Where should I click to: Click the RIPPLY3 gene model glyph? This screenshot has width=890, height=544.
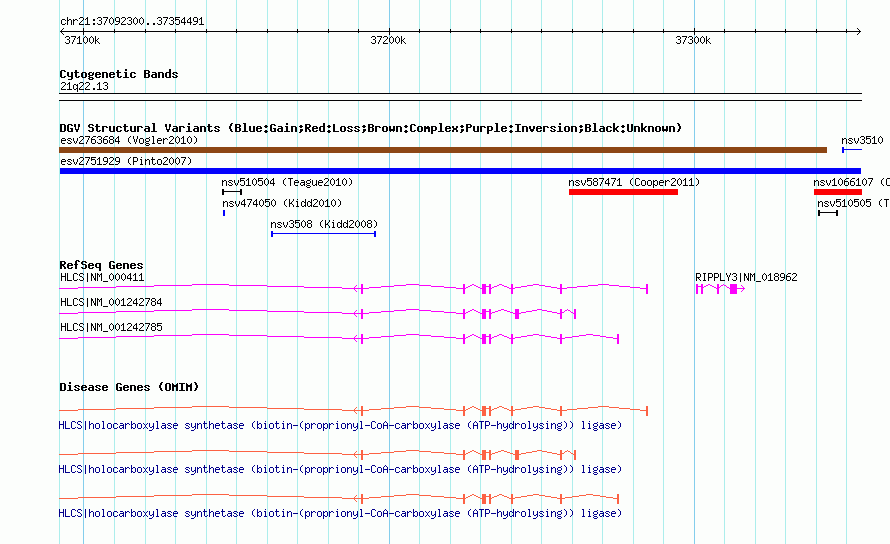[x=720, y=289]
